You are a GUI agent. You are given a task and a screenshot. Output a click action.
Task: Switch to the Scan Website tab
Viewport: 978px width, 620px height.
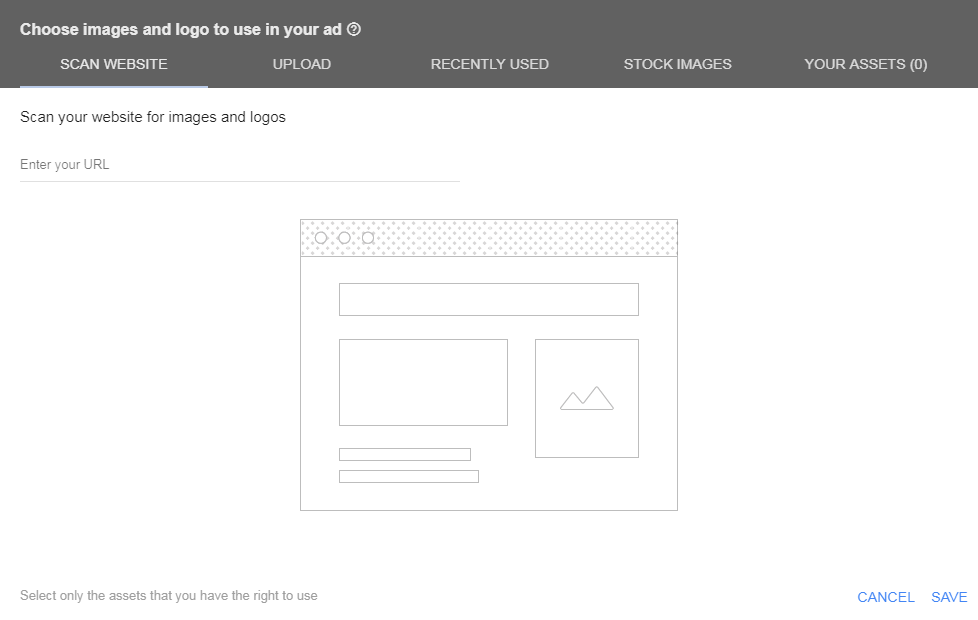(114, 64)
